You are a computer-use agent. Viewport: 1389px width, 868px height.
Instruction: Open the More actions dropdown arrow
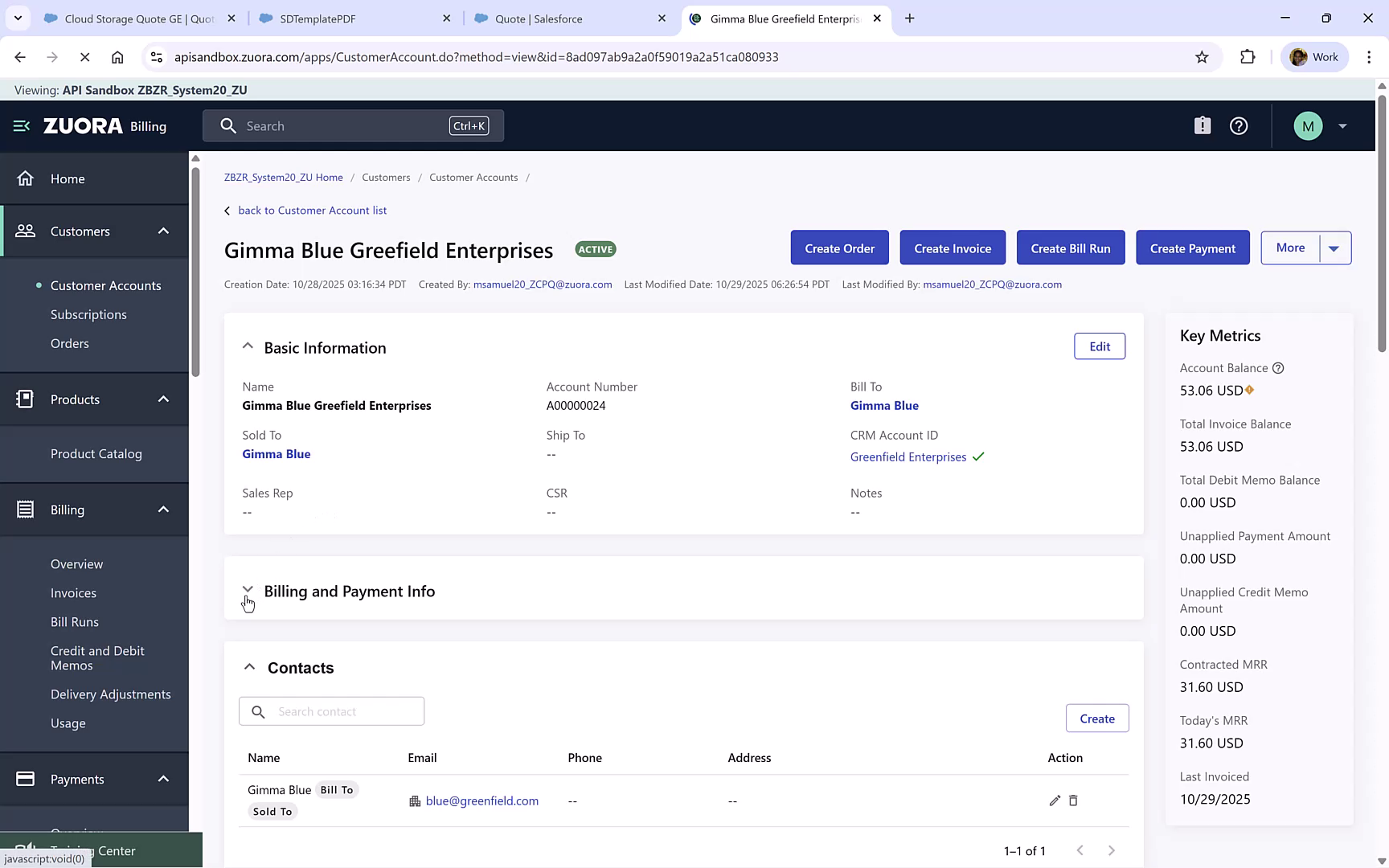click(x=1334, y=248)
